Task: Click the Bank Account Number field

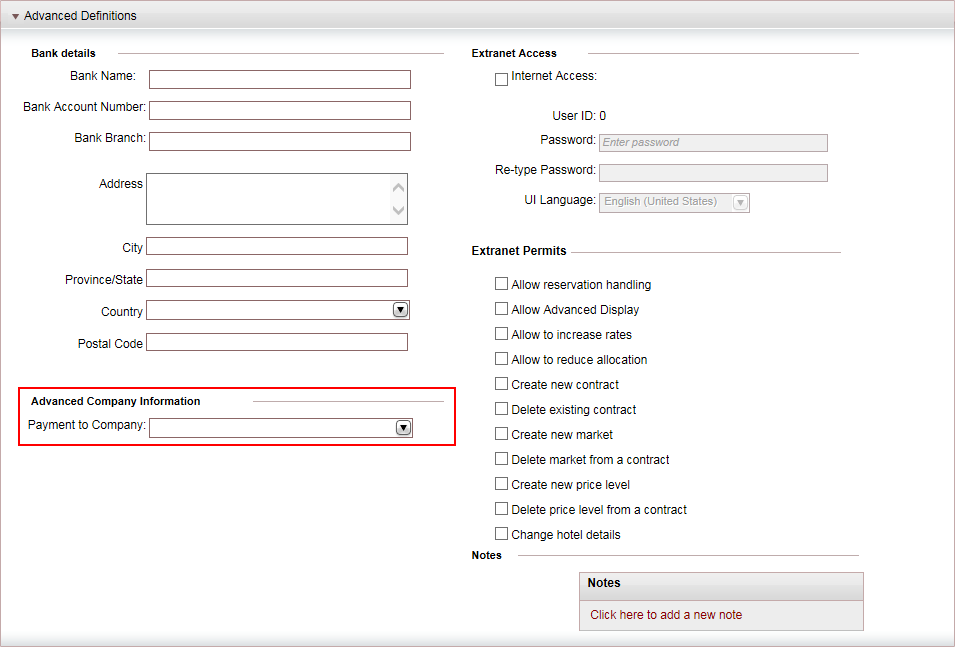Action: tap(280, 110)
